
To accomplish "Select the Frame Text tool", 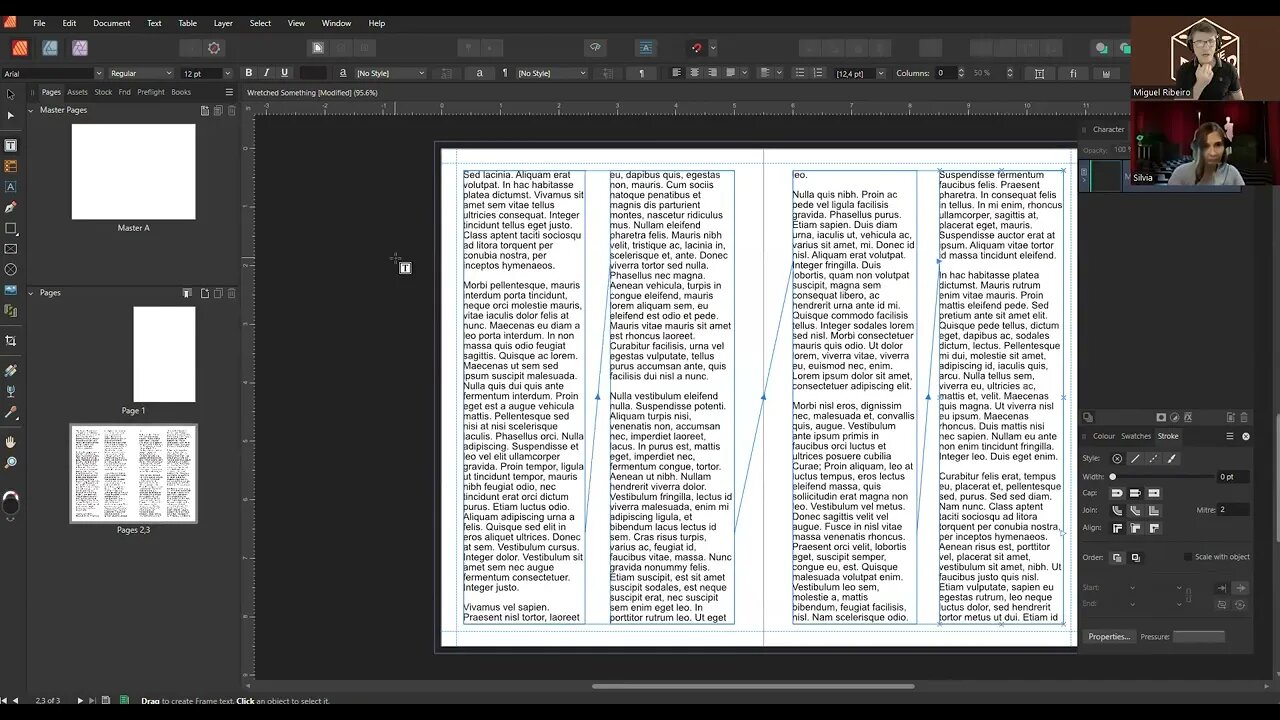I will click(x=11, y=145).
